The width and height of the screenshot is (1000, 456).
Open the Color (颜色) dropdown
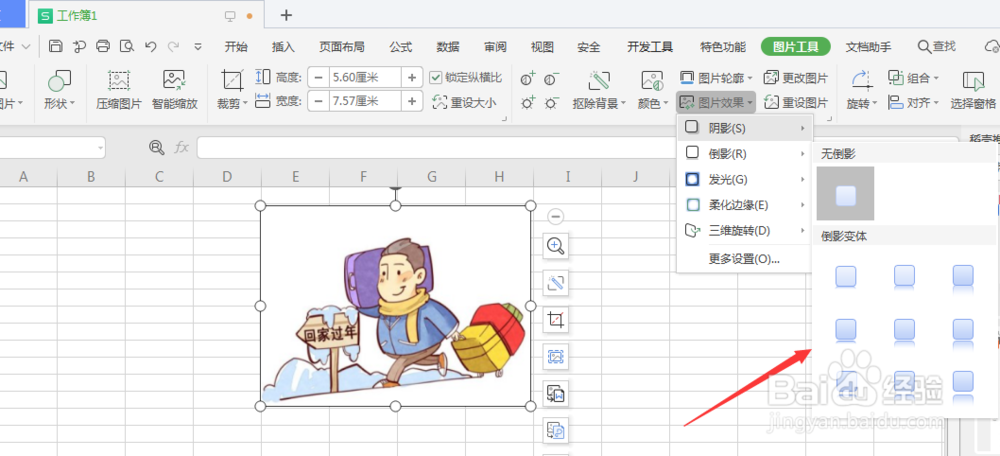(652, 90)
